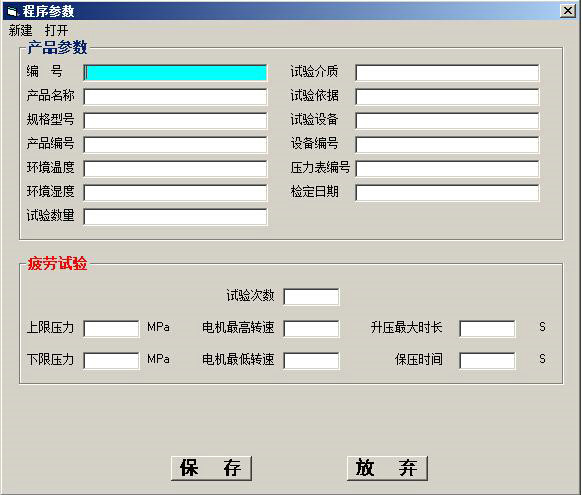This screenshot has height=495, width=582.
Task: Close the 程序参数 window
Action: 568,11
